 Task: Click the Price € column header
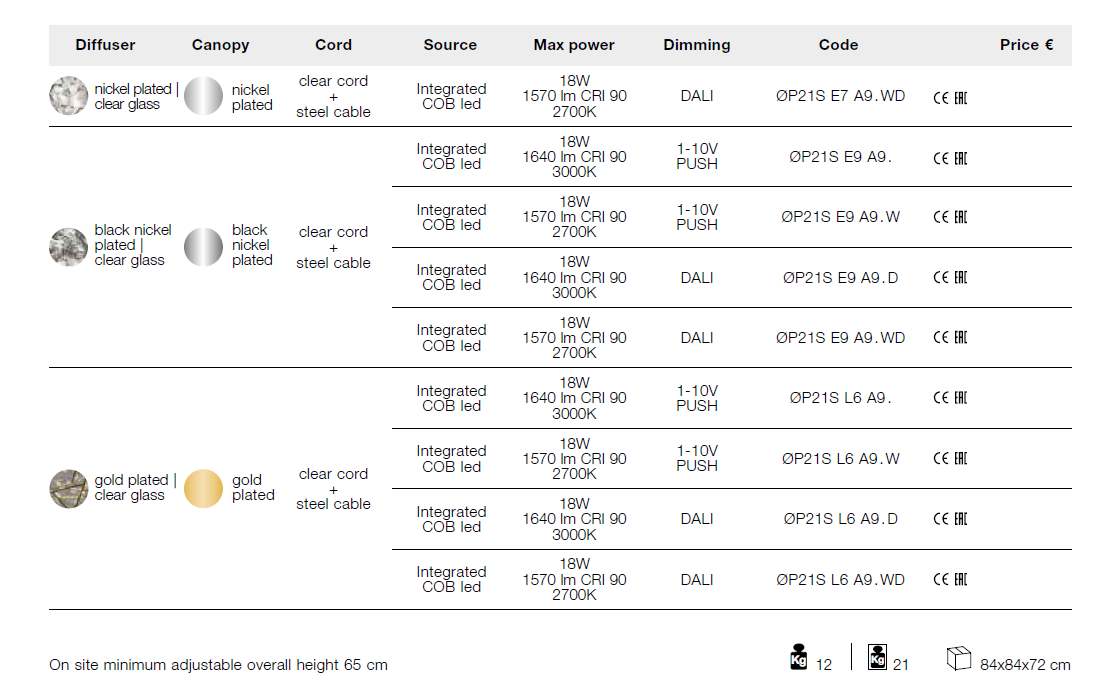(x=1026, y=45)
